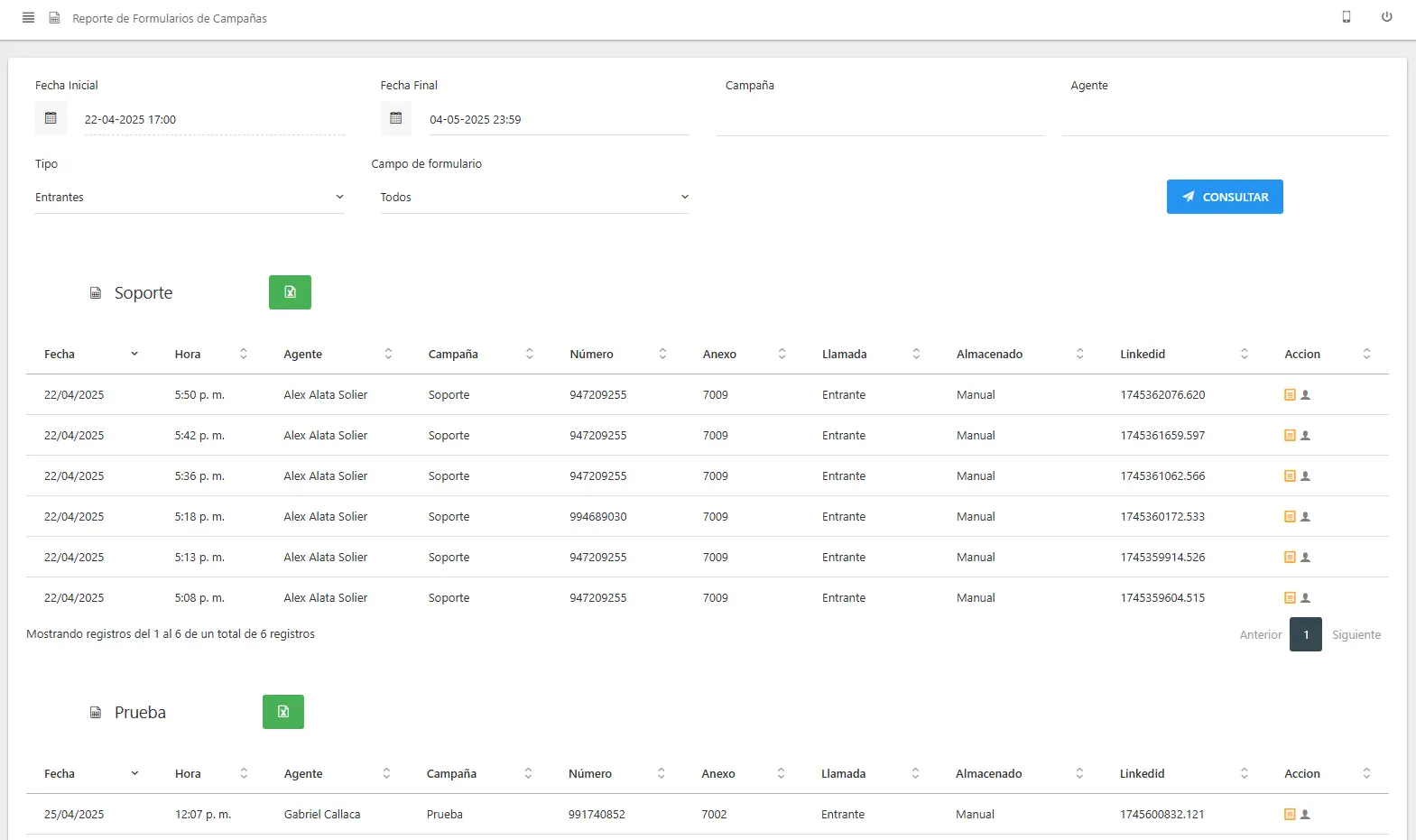Click the Soporte section document icon
Viewport: 1416px width, 840px height.
click(x=96, y=293)
